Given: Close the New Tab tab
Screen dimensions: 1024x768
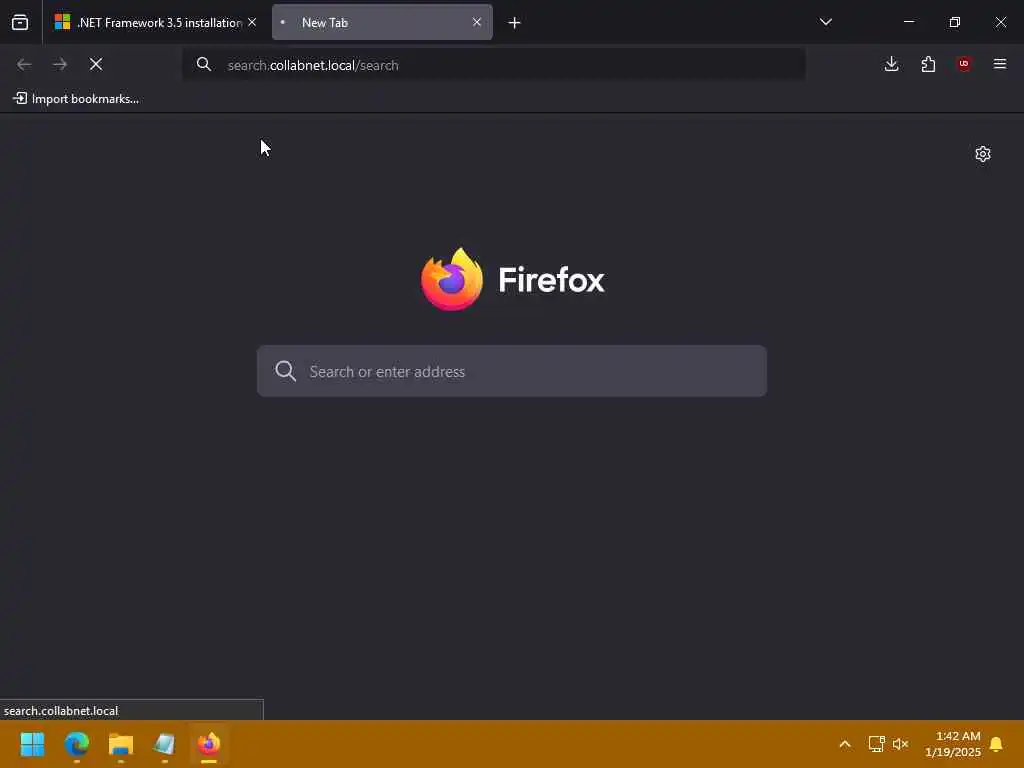Looking at the screenshot, I should coord(477,22).
